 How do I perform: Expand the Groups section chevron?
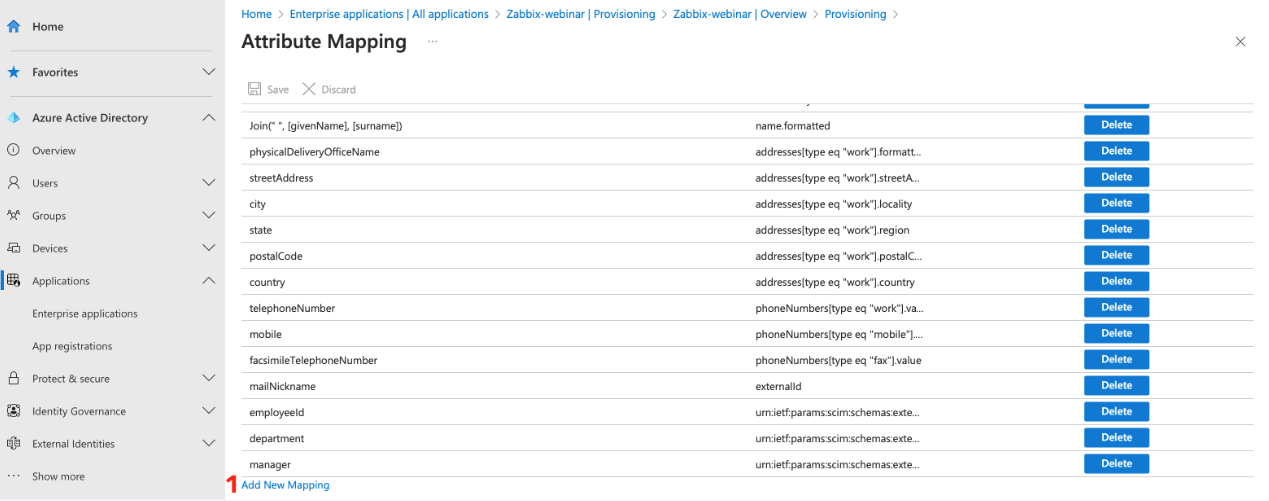[x=208, y=215]
